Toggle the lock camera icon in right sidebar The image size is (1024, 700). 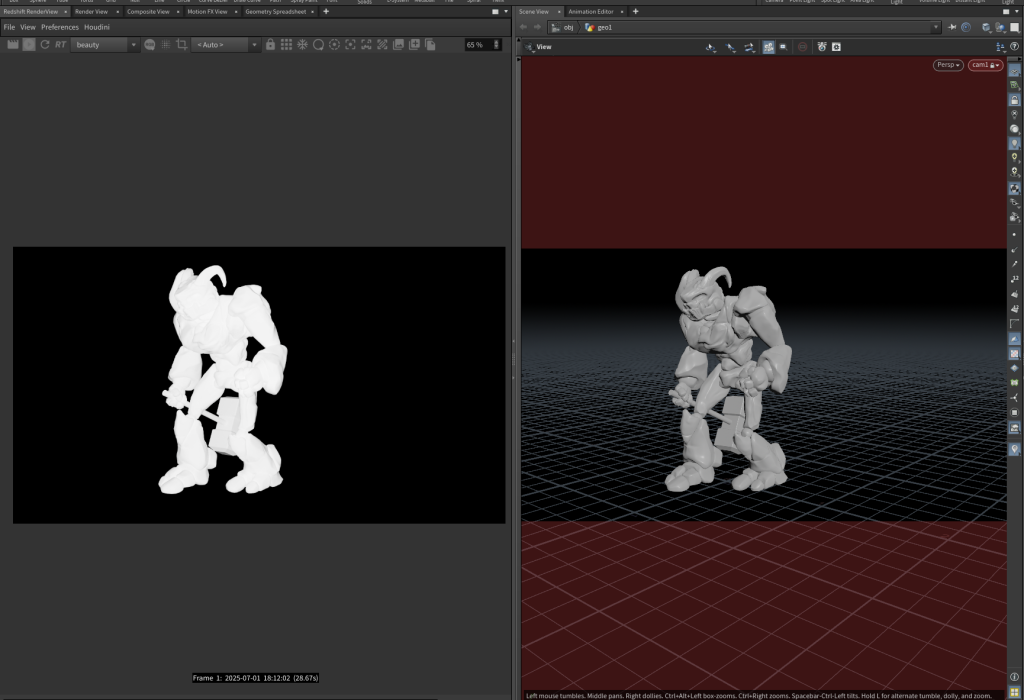coord(1015,100)
